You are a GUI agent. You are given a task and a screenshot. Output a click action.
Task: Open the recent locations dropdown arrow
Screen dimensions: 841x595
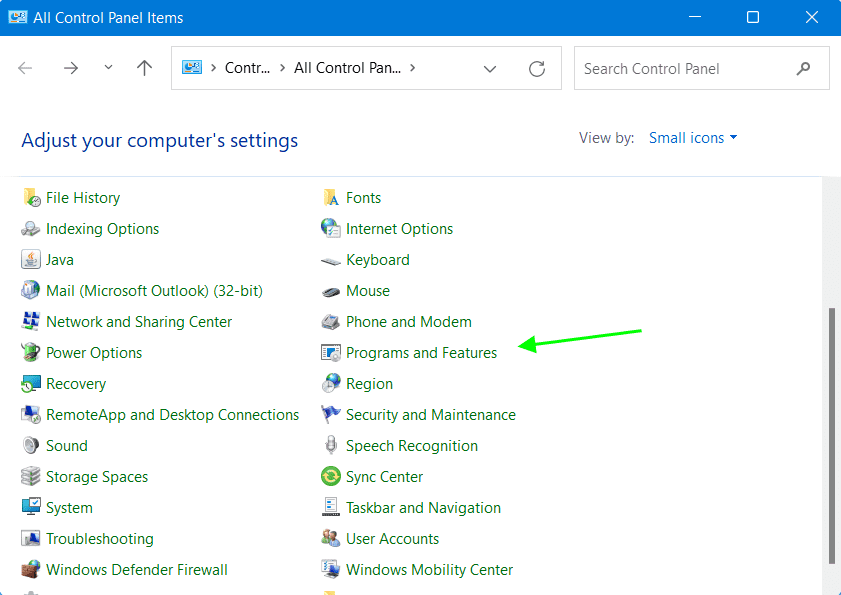point(108,68)
